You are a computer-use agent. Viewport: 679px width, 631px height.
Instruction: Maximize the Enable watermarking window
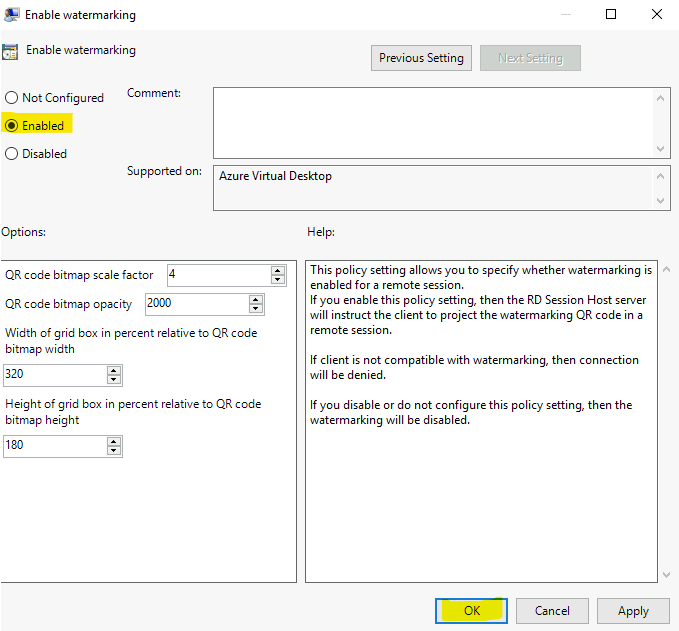pyautogui.click(x=611, y=15)
